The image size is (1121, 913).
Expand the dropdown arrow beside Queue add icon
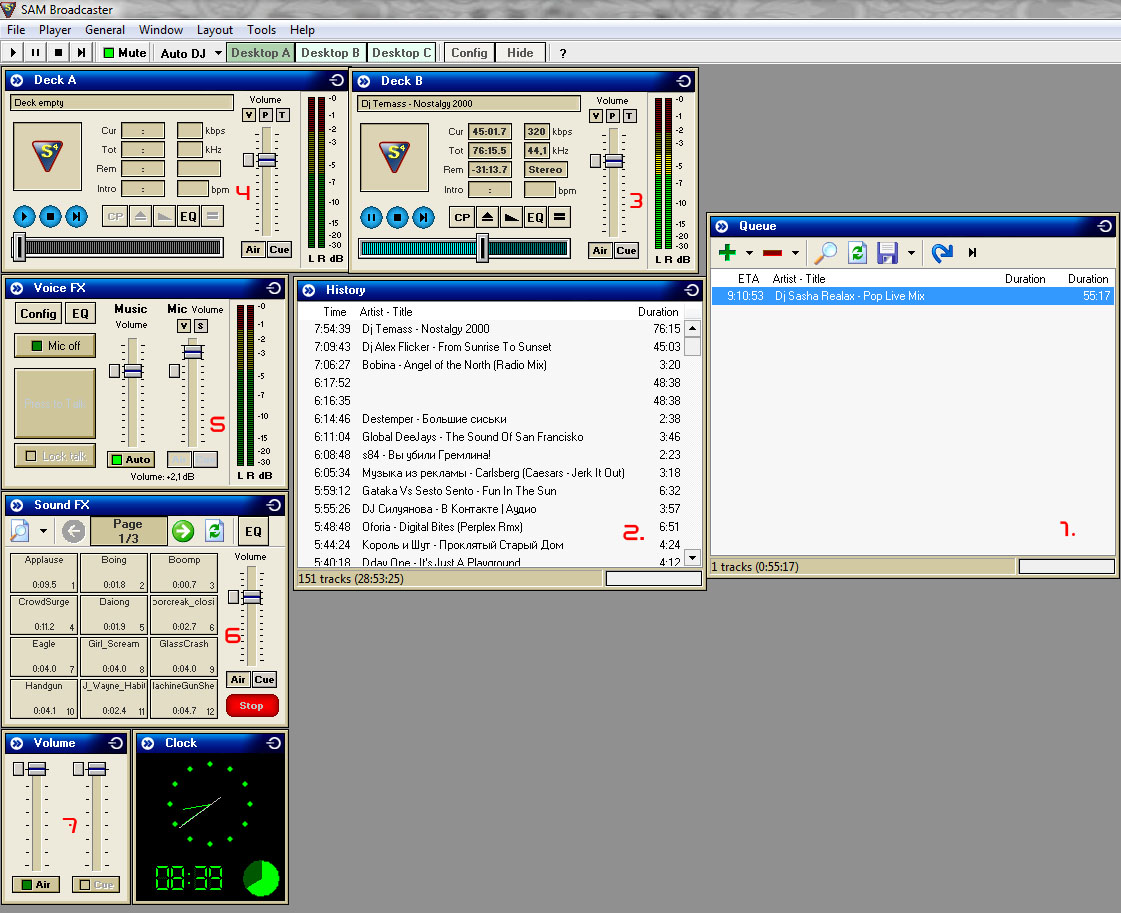749,254
